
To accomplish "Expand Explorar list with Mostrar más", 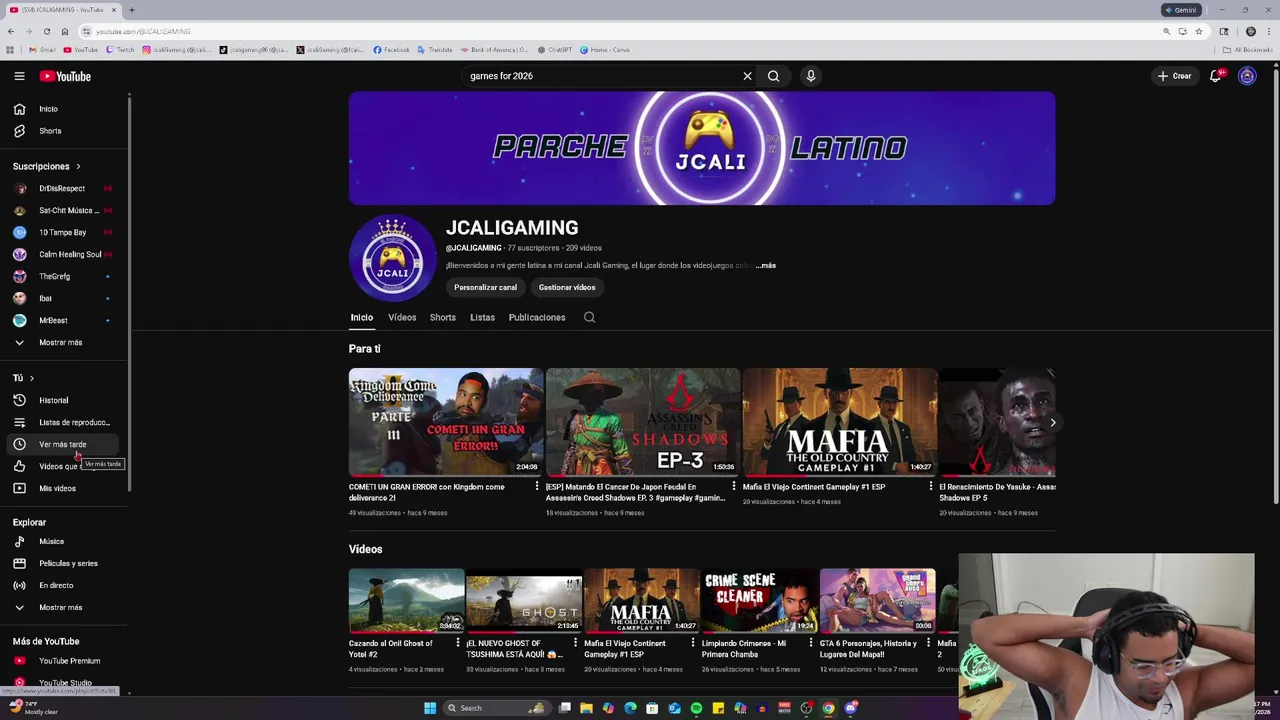I will click(x=64, y=607).
